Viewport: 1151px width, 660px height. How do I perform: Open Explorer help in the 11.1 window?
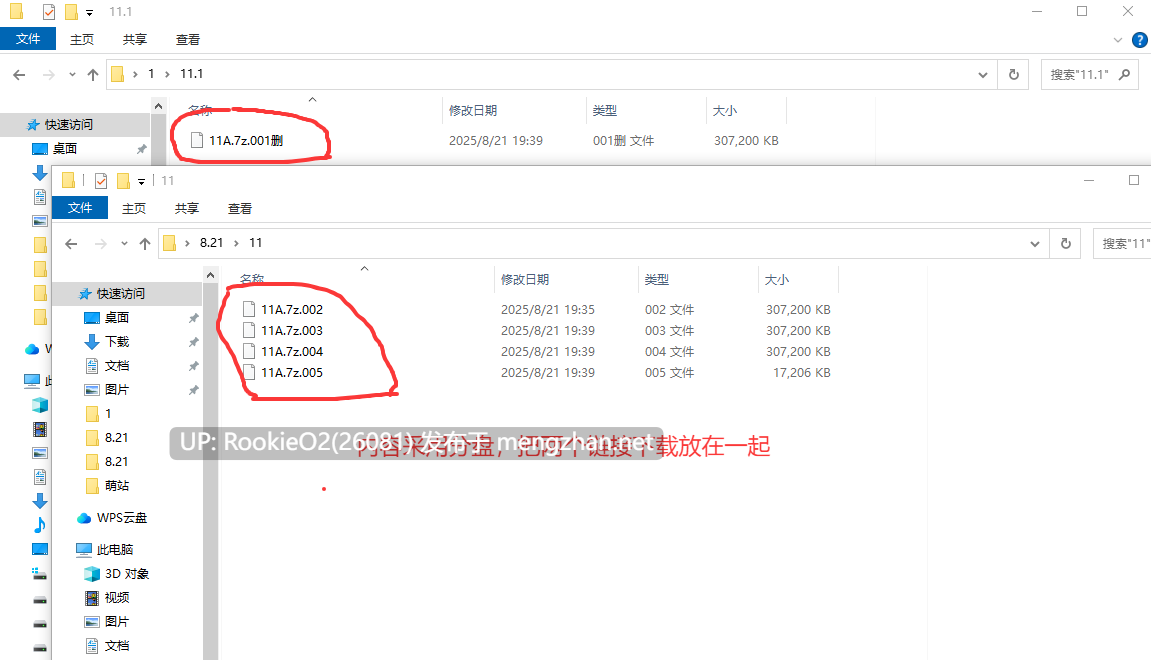tap(1140, 40)
